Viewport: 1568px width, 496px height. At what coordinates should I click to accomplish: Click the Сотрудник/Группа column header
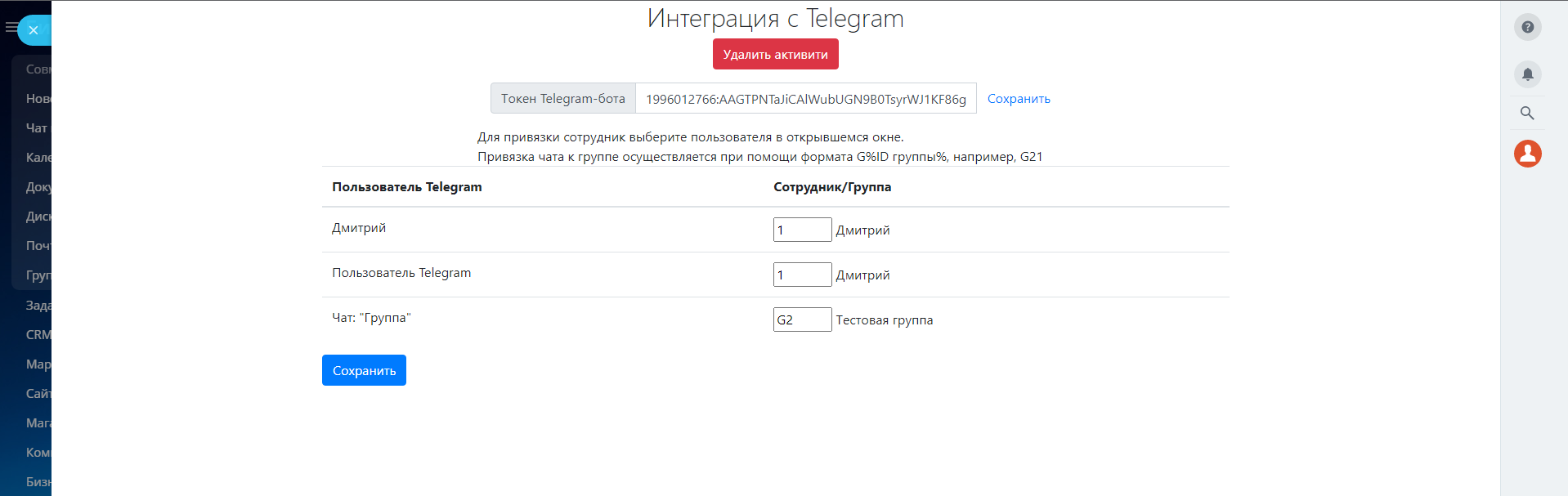coord(832,187)
